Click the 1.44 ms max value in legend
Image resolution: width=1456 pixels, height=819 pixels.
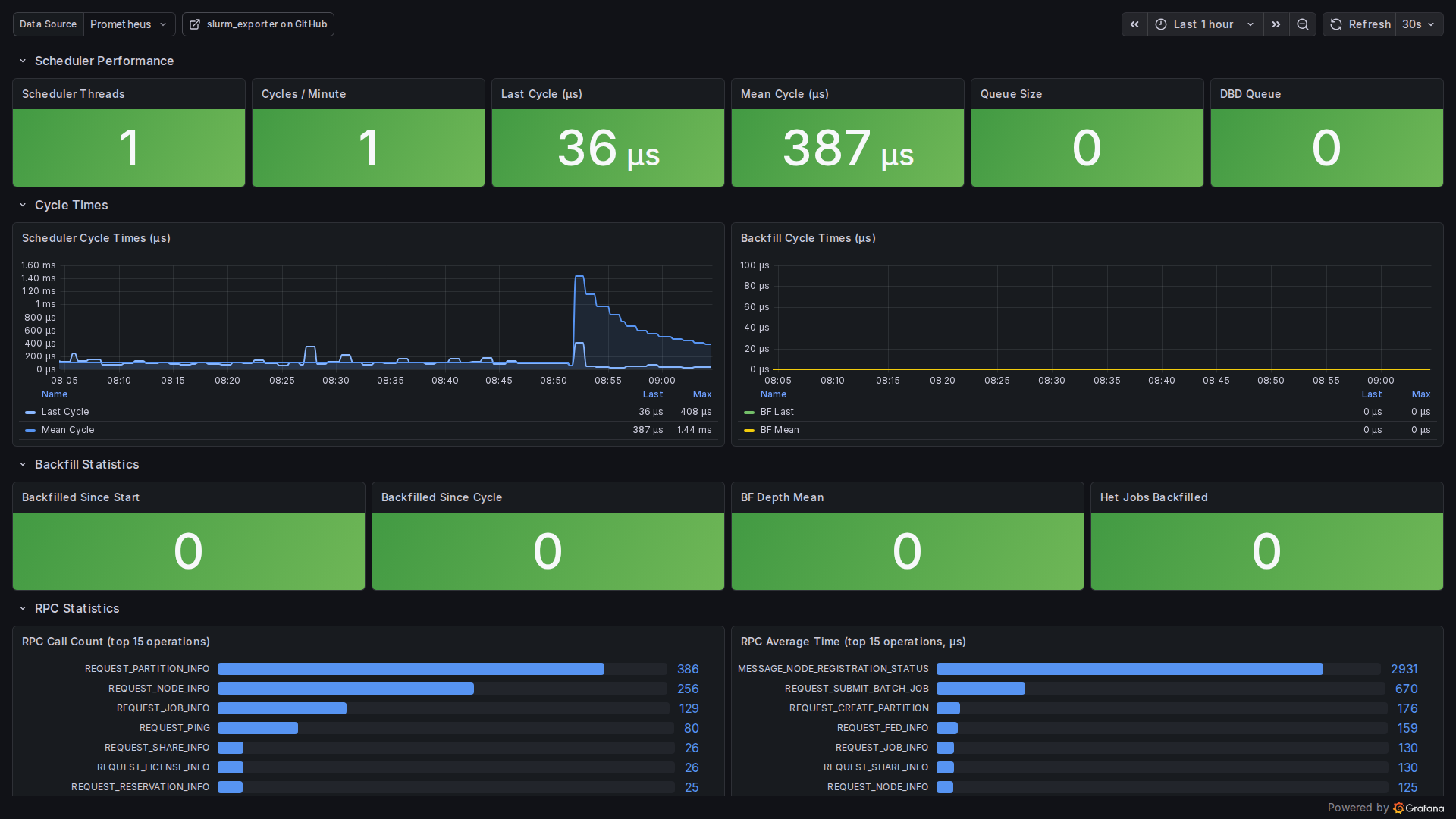[x=695, y=430]
